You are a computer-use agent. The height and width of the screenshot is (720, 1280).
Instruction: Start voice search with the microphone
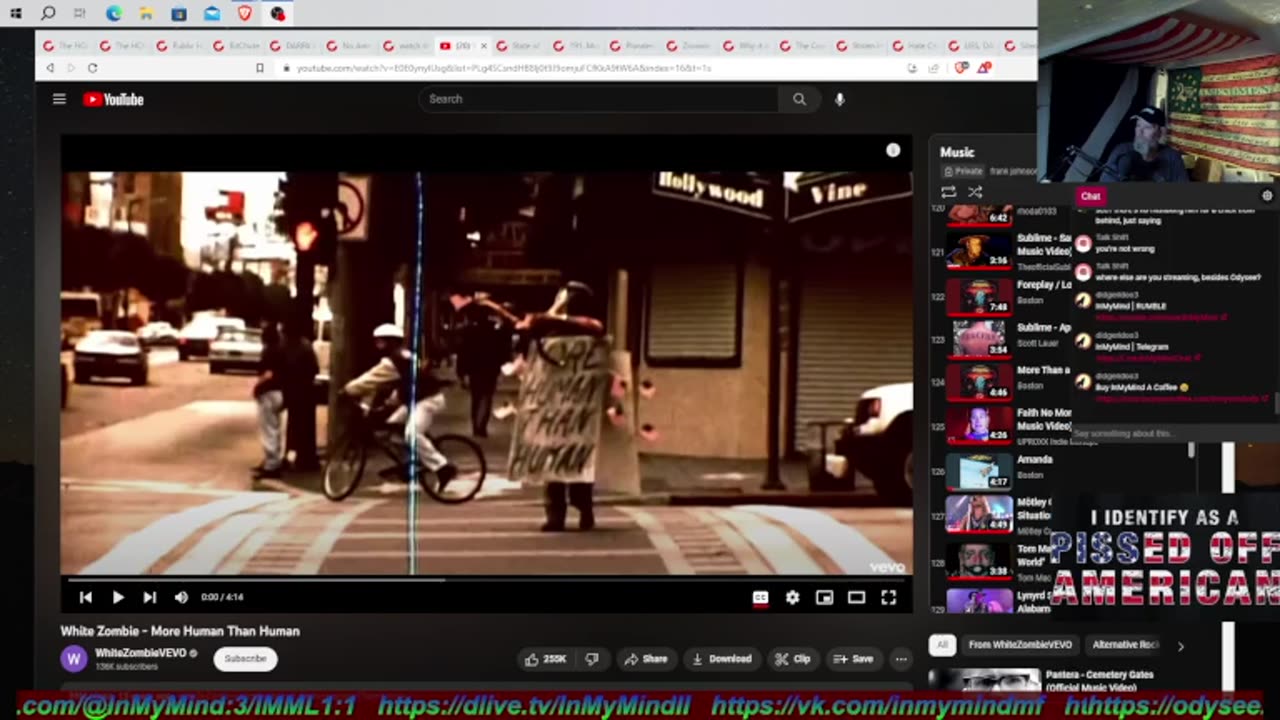pyautogui.click(x=840, y=99)
